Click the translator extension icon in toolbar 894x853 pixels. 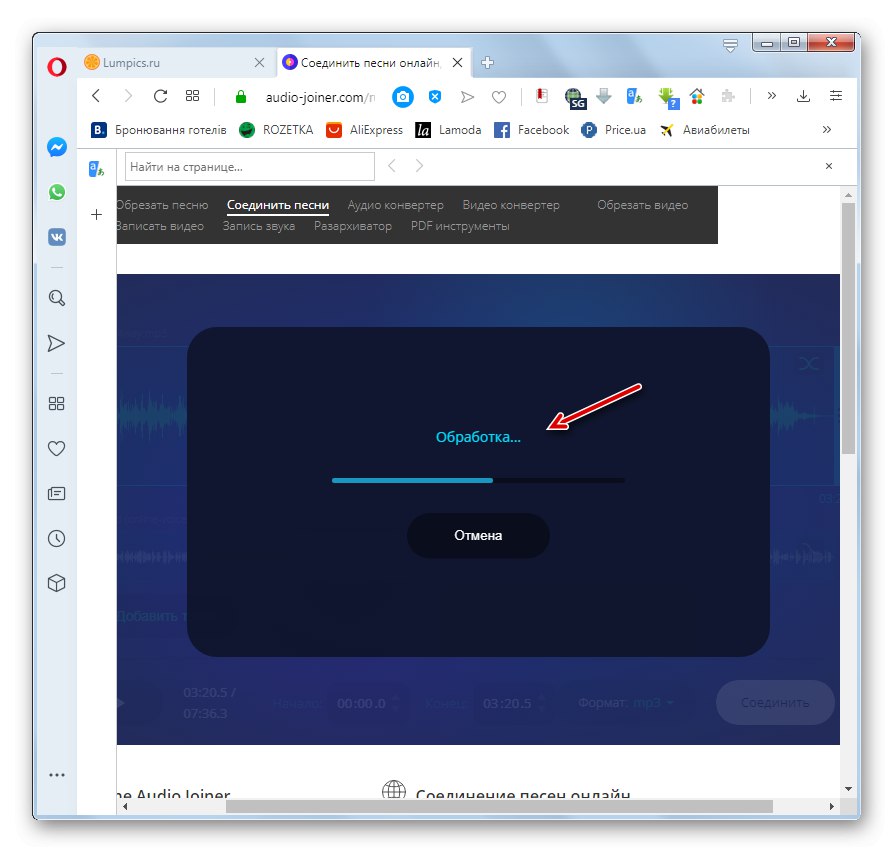pyautogui.click(x=634, y=96)
